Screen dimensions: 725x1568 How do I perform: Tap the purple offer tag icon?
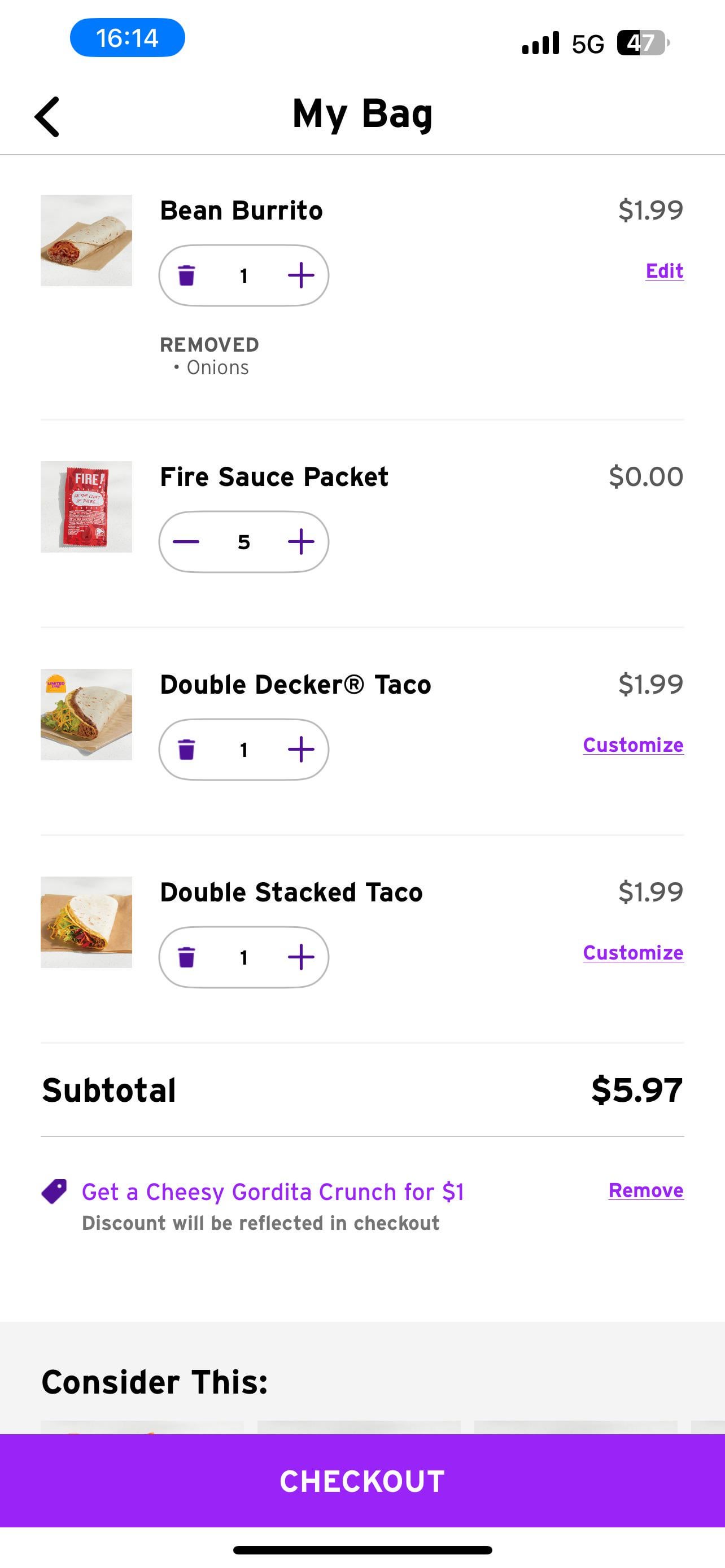[x=54, y=1192]
